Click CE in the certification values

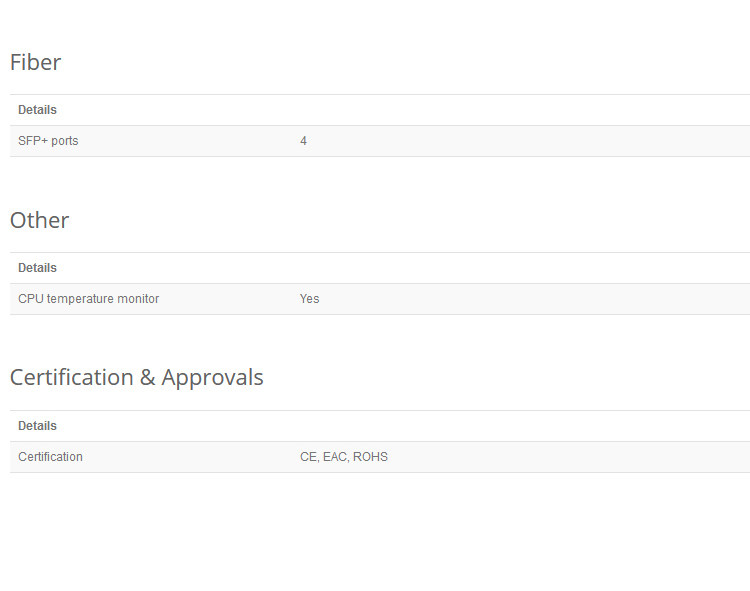308,457
